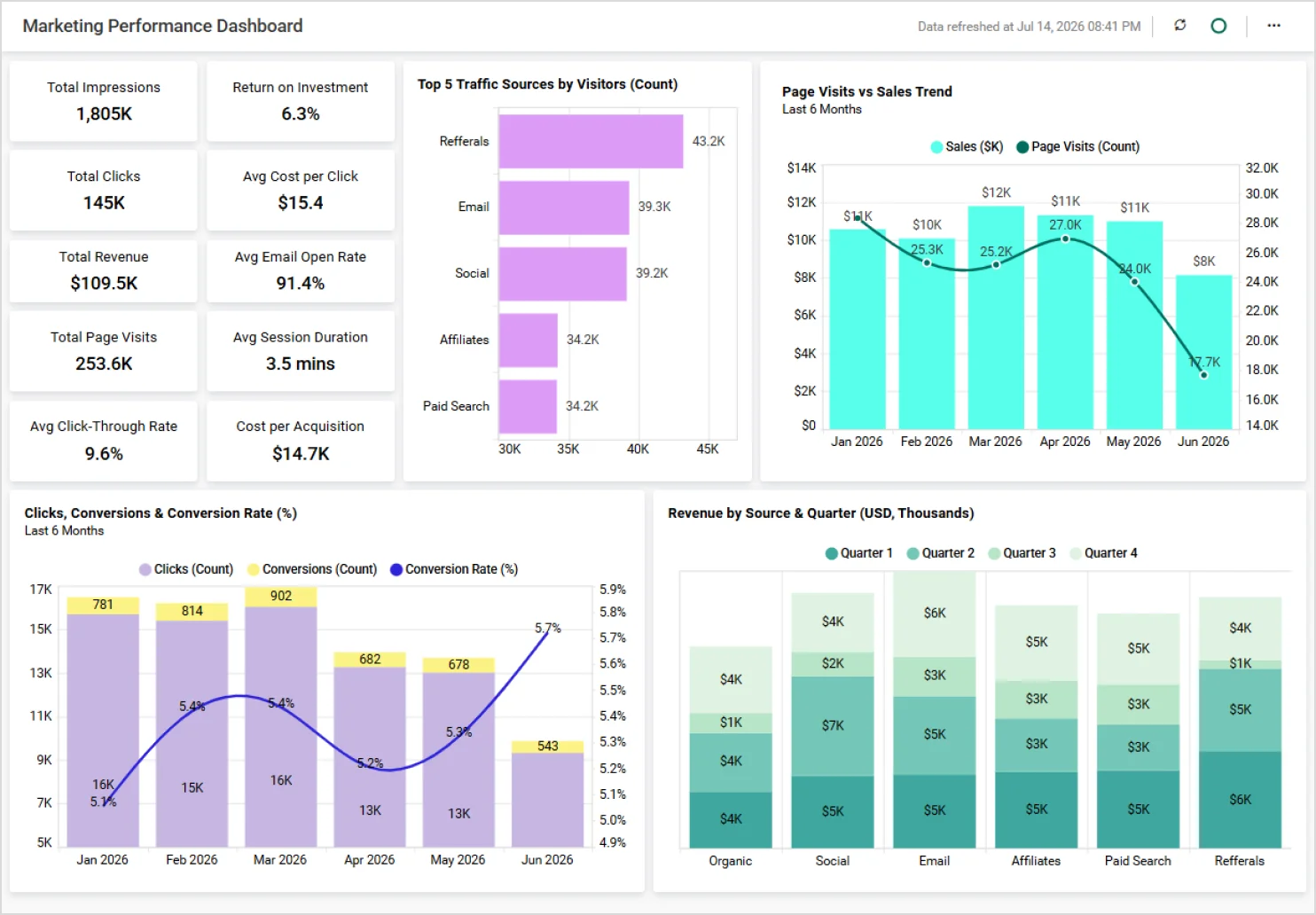This screenshot has height=915, width=1316.
Task: Click the refresh data icon
Action: pyautogui.click(x=1179, y=26)
